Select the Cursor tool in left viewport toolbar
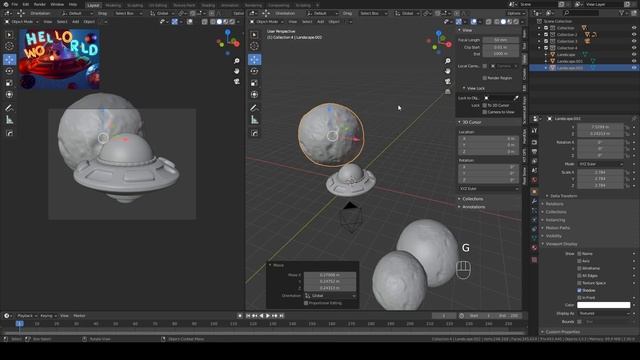The height and width of the screenshot is (360, 640). 9,46
